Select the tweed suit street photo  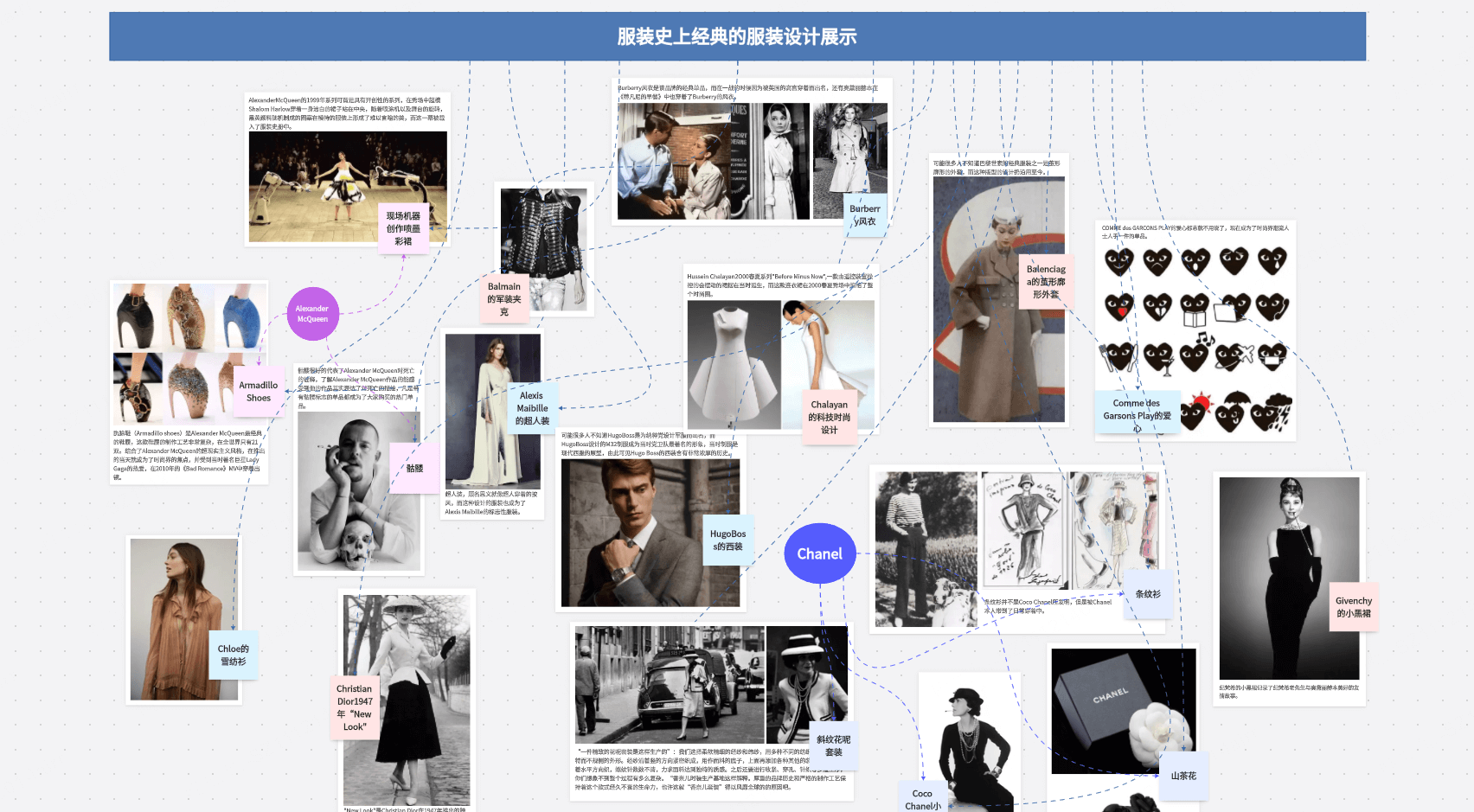pos(670,685)
